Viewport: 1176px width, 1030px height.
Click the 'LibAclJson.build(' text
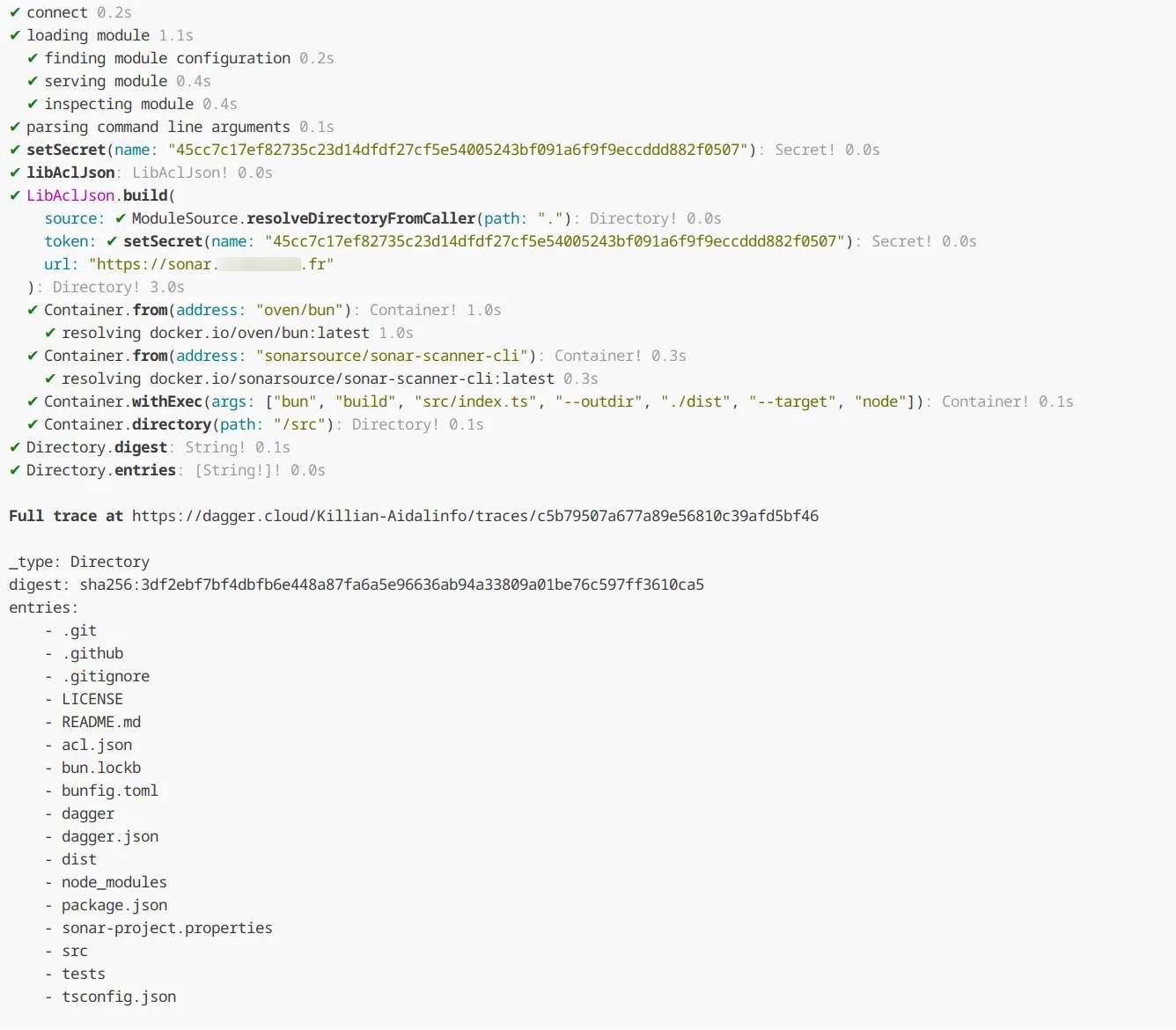pyautogui.click(x=101, y=195)
